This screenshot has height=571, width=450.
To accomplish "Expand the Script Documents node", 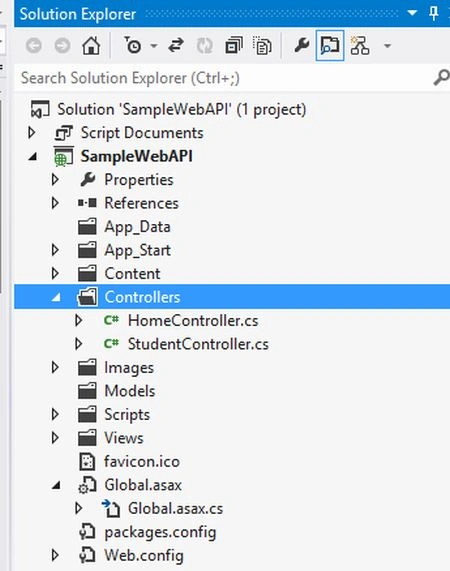I will [32, 133].
